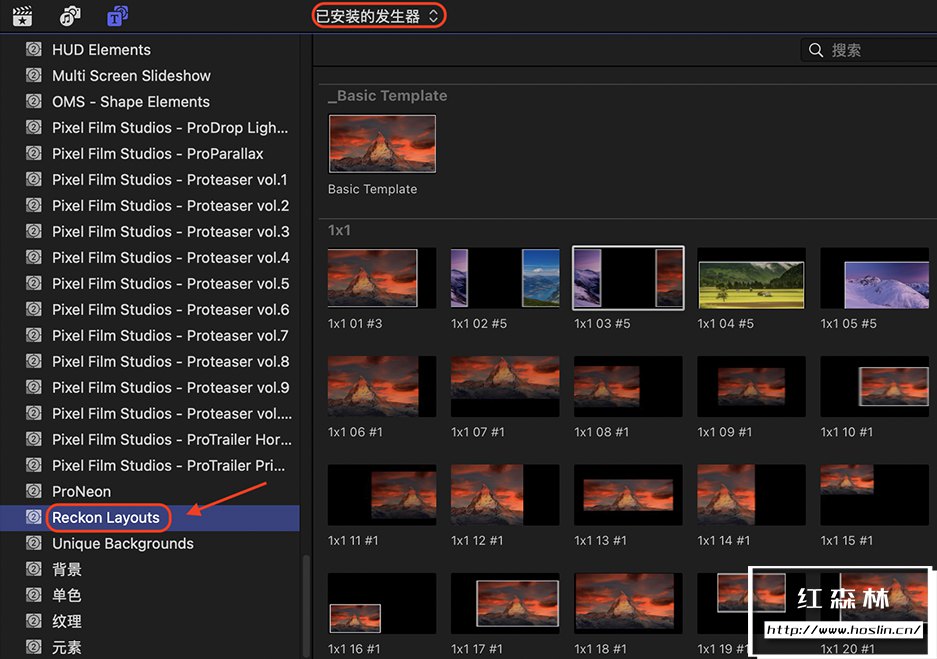Click generator icon beside 背景

tap(34, 569)
